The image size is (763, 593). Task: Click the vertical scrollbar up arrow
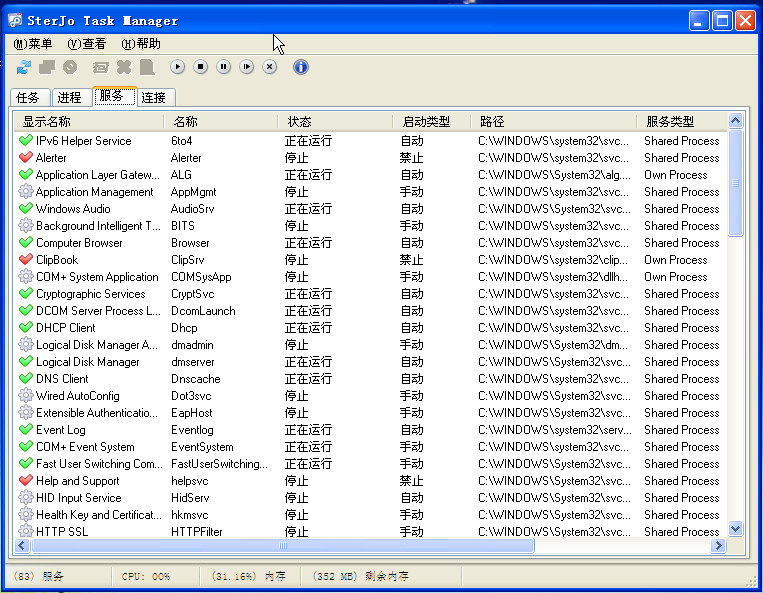click(x=735, y=120)
